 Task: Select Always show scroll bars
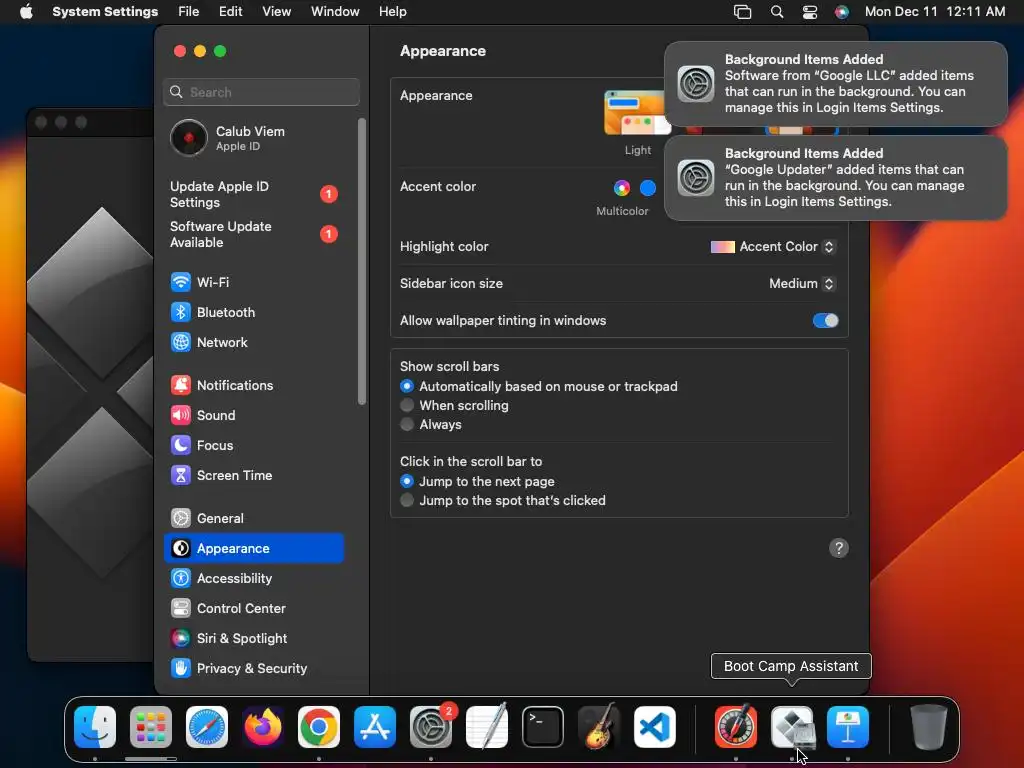click(x=407, y=424)
